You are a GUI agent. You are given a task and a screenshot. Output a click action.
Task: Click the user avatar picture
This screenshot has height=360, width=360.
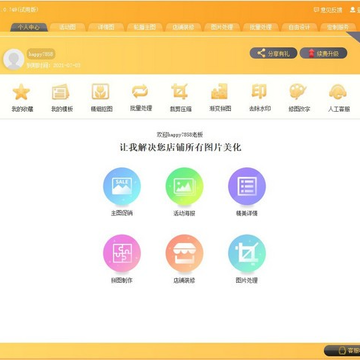point(14,59)
